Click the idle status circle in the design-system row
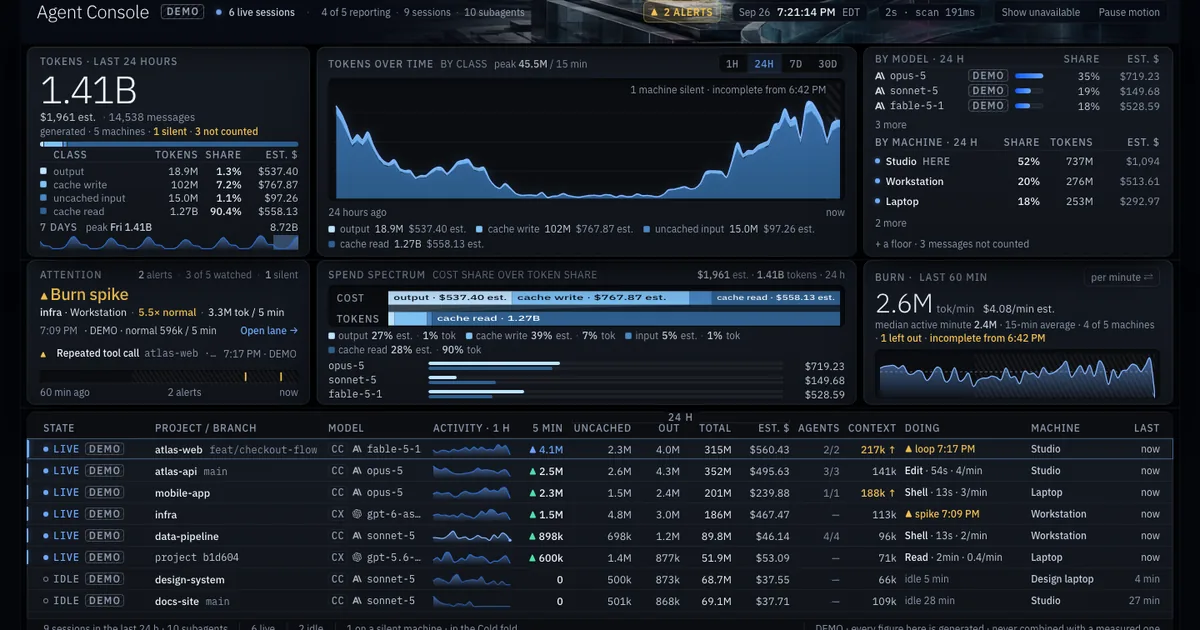1200x630 pixels. [46, 579]
